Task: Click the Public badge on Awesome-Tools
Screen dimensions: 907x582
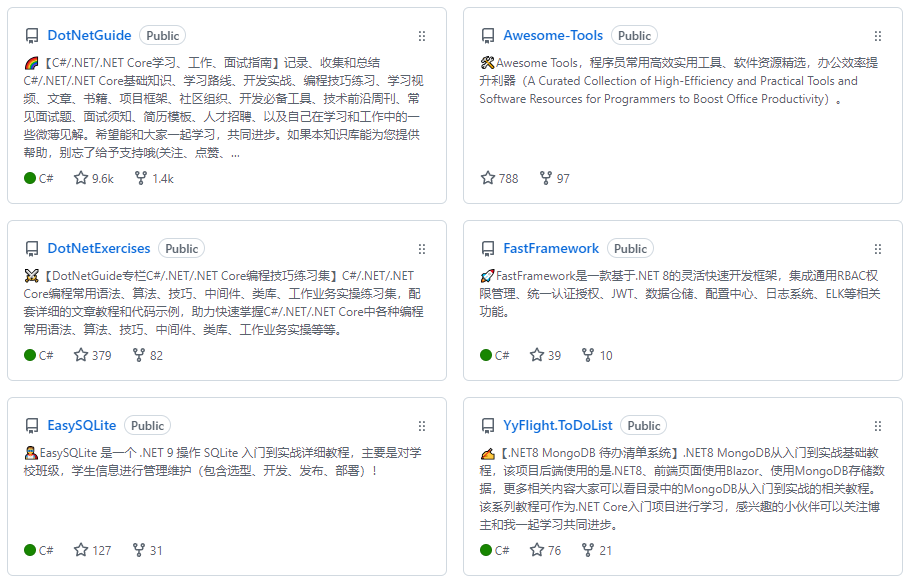Action: pyautogui.click(x=634, y=36)
